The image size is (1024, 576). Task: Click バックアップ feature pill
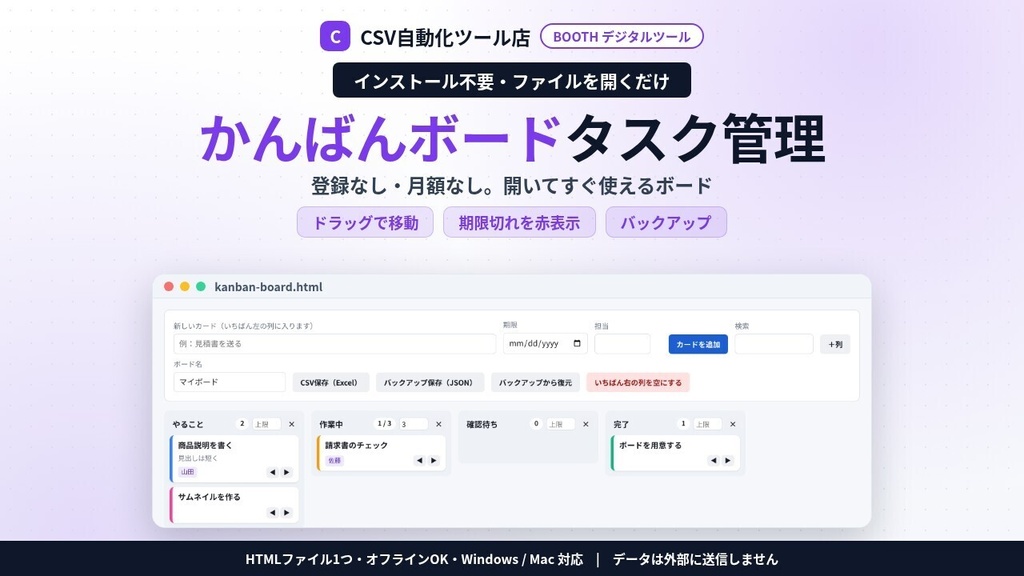click(666, 223)
